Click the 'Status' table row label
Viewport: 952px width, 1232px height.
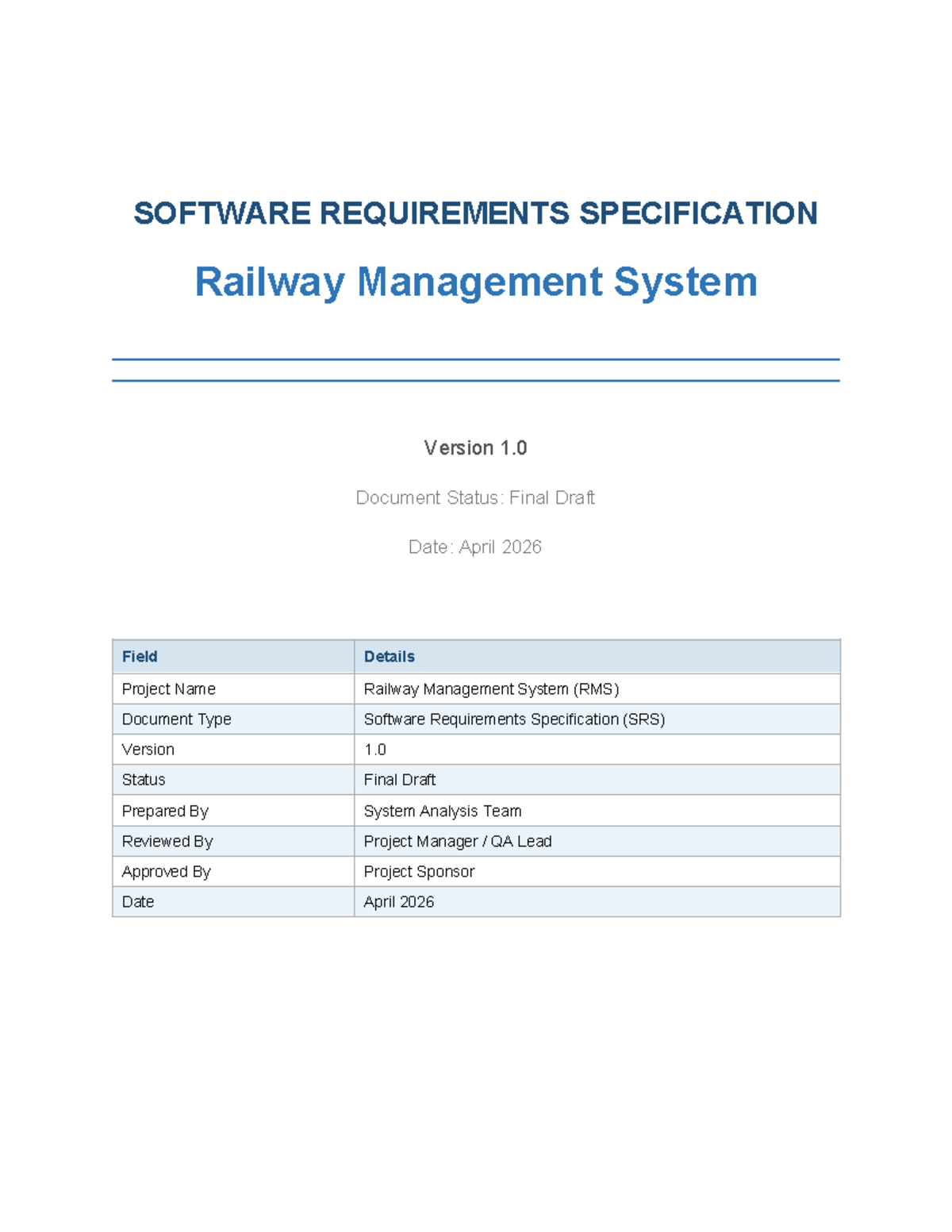coord(233,779)
